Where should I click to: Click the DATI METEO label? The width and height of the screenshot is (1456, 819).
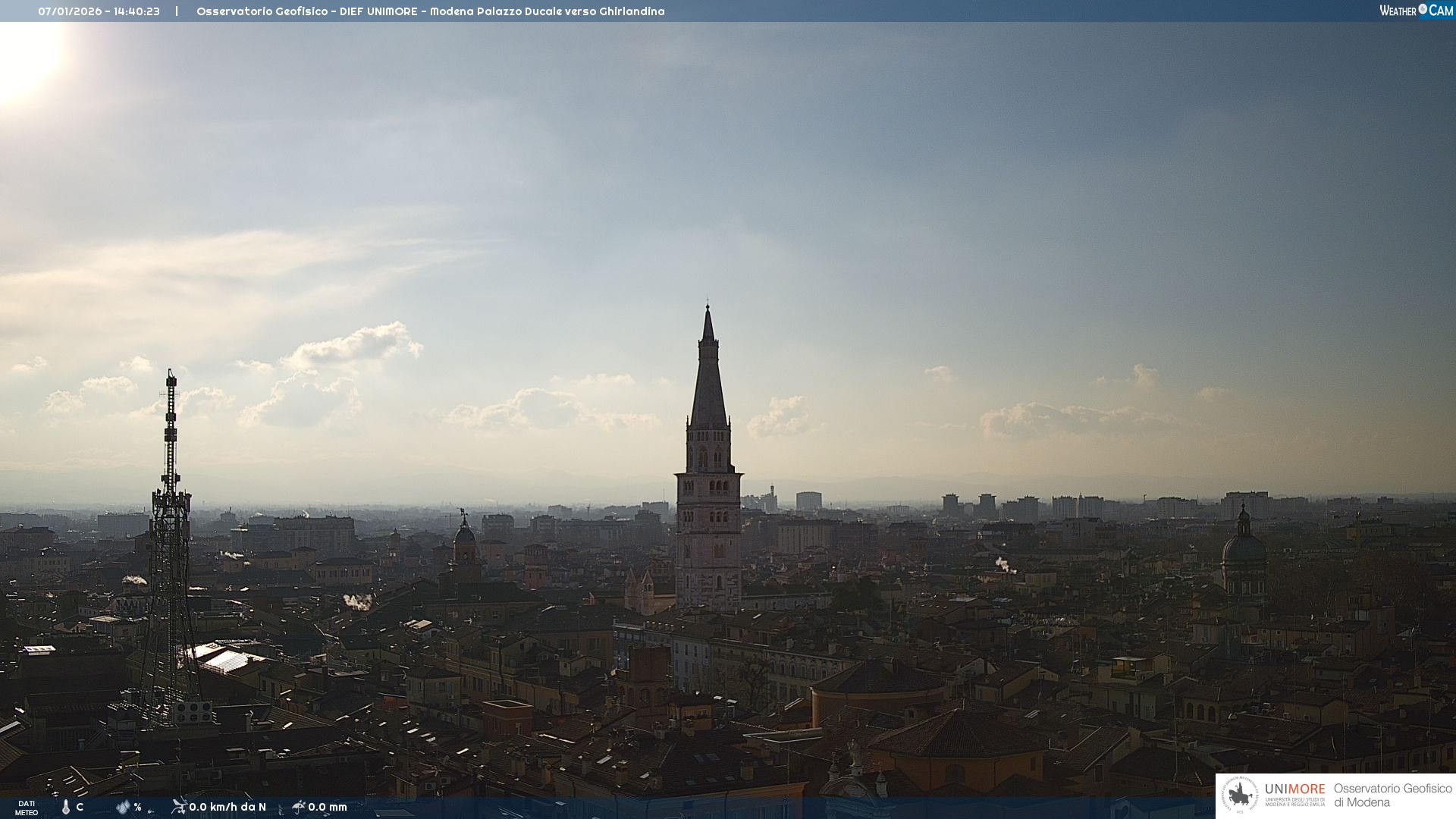tap(27, 808)
